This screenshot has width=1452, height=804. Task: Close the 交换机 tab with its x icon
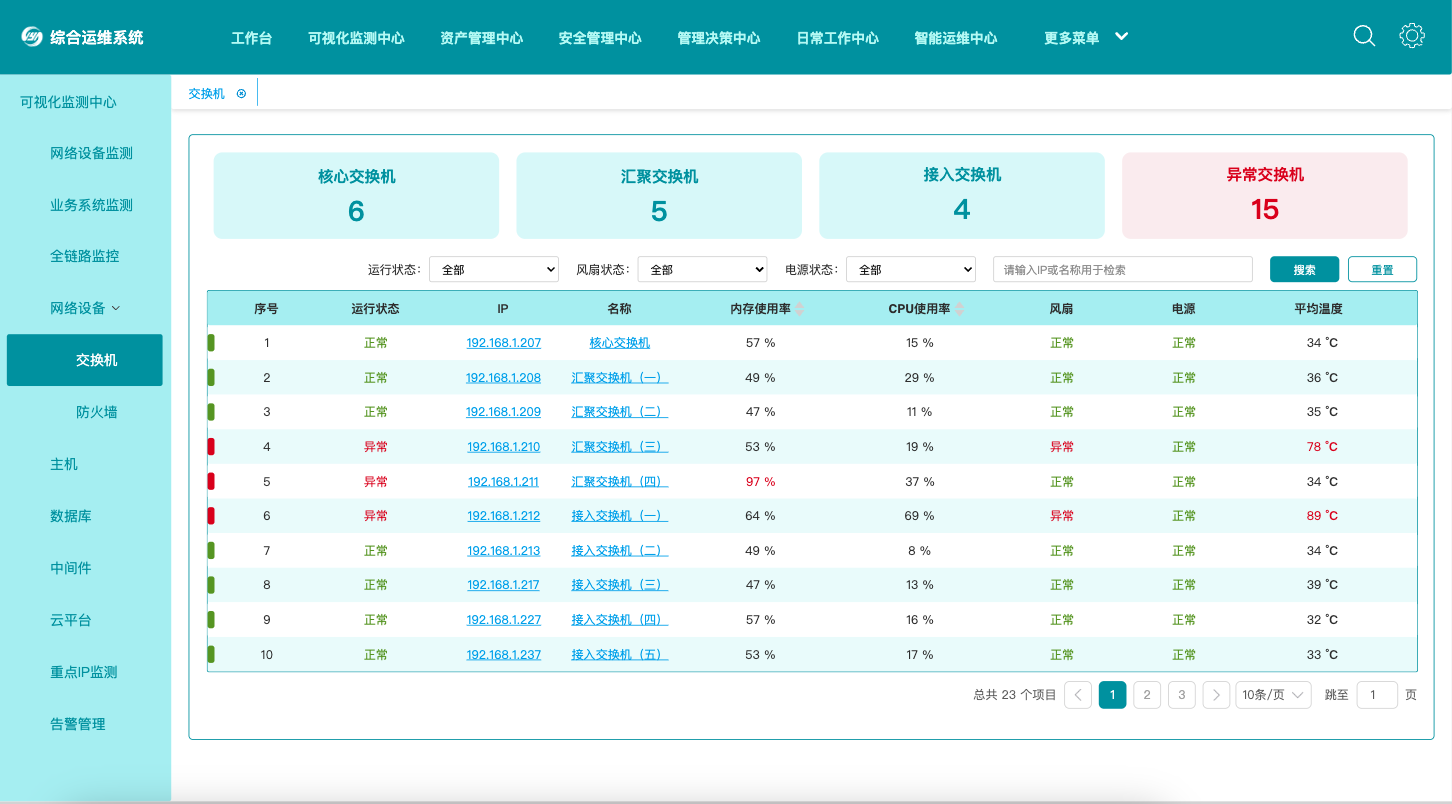[x=241, y=93]
